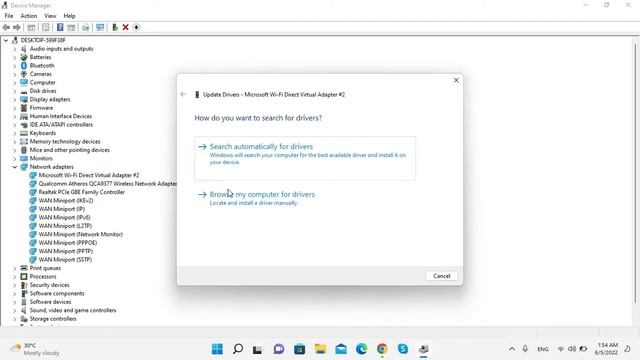Image resolution: width=640 pixels, height=360 pixels.
Task: Open the weather widget on taskbar
Action: pos(35,349)
